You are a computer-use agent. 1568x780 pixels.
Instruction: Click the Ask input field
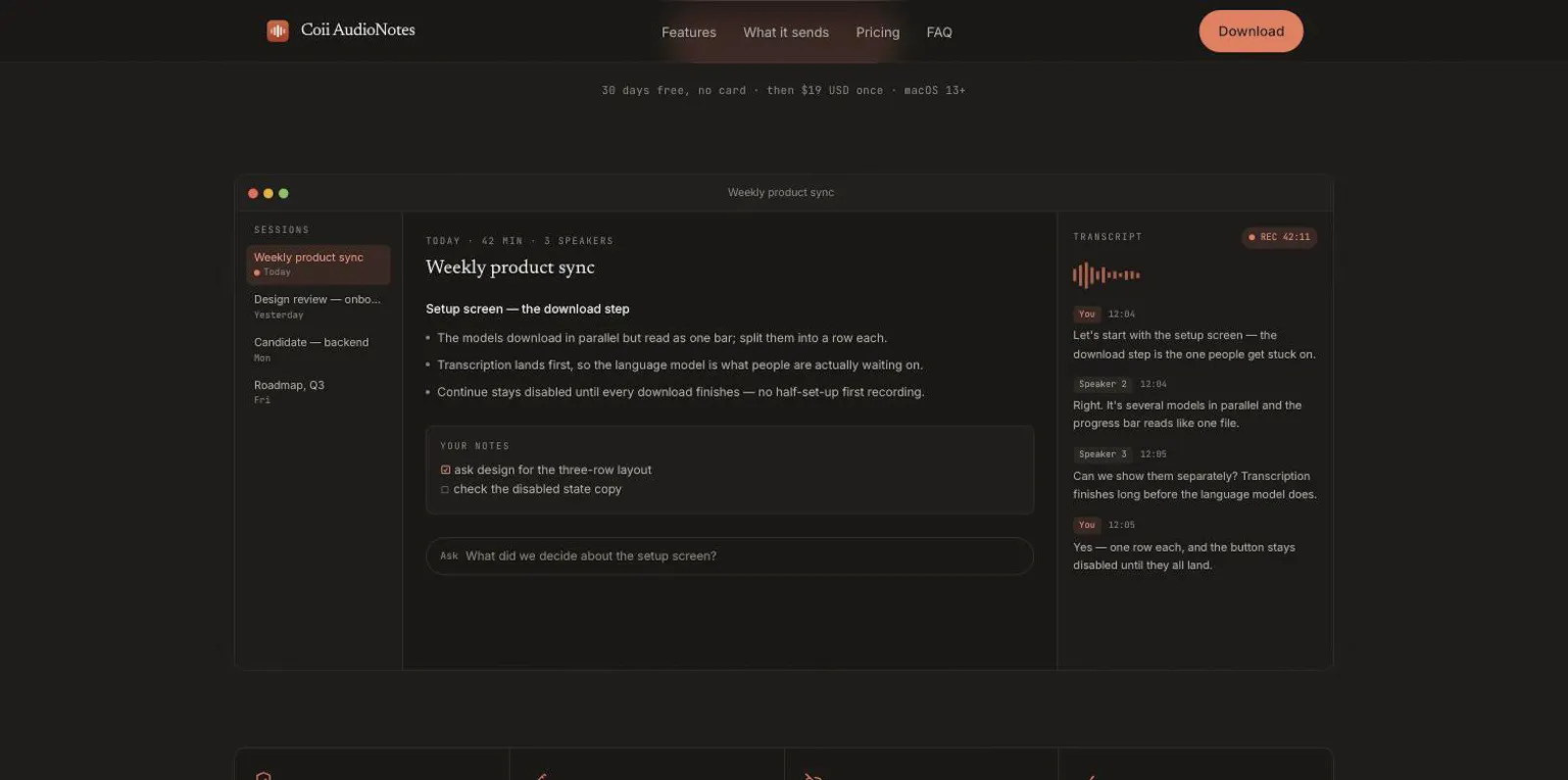(729, 556)
